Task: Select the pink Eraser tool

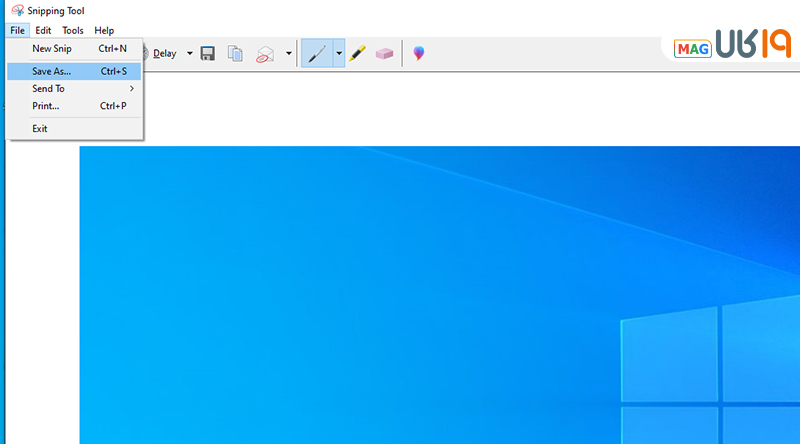Action: pos(384,54)
